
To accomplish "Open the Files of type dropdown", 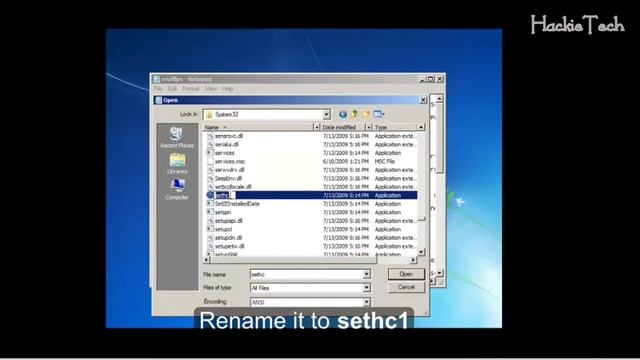I will coord(367,288).
